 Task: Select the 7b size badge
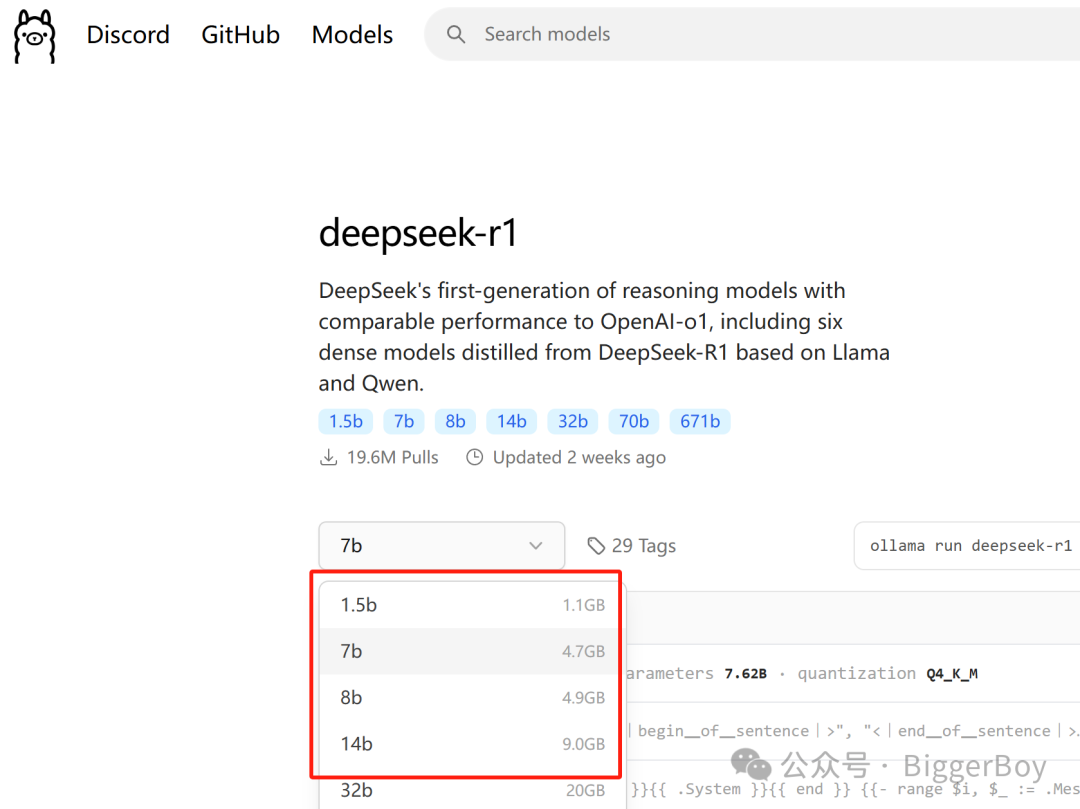click(x=404, y=421)
